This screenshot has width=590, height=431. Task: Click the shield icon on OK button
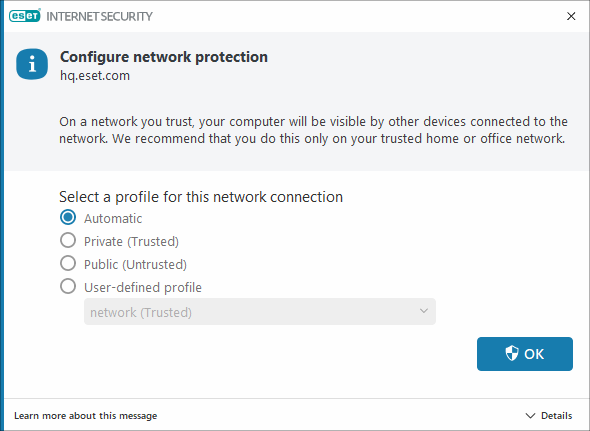512,353
